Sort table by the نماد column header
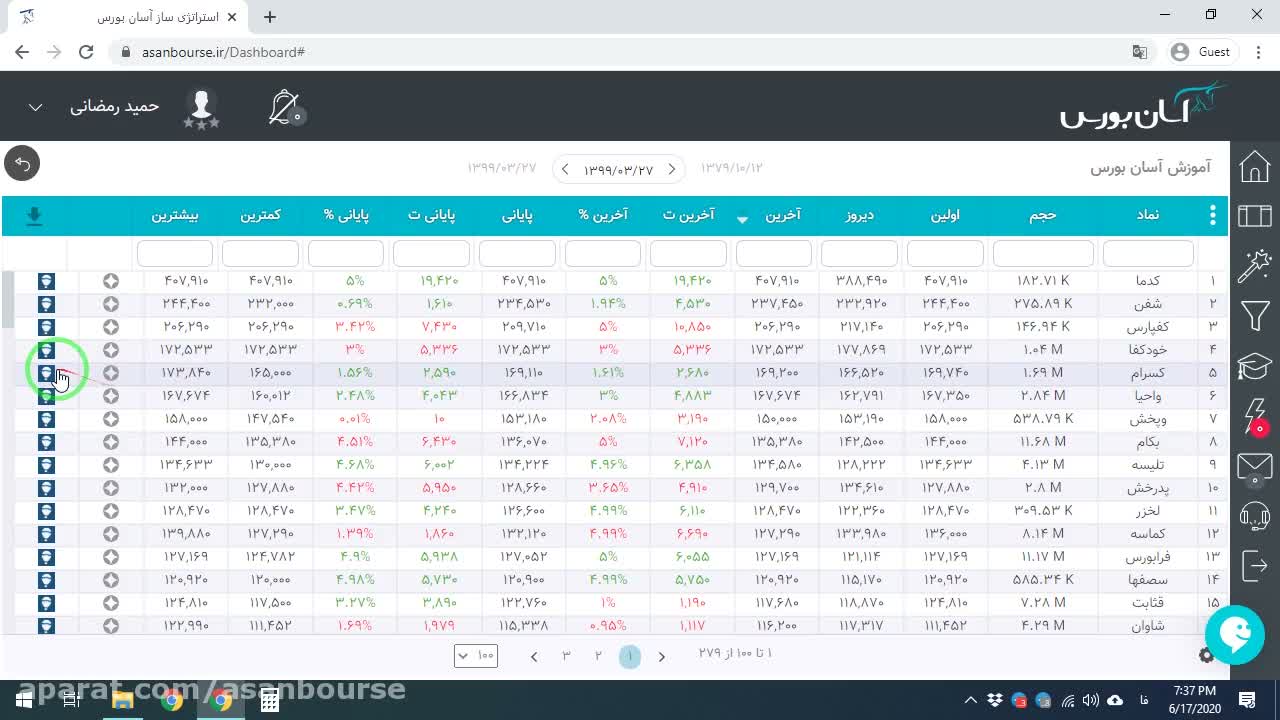Screen dimensions: 1280x720 click(1148, 215)
